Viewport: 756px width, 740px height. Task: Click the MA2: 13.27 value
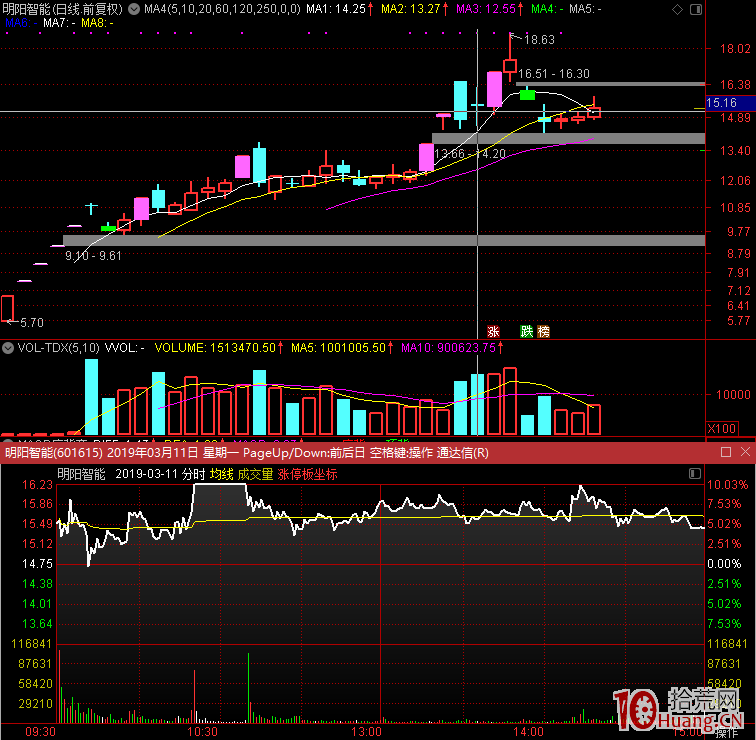414,9
